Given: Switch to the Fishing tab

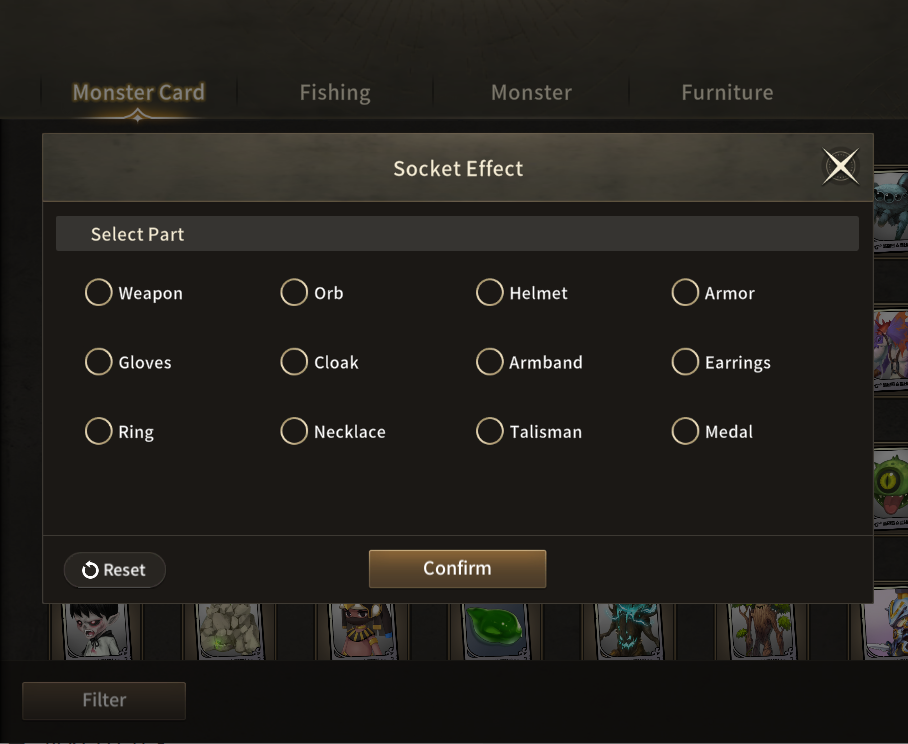Looking at the screenshot, I should pos(335,93).
